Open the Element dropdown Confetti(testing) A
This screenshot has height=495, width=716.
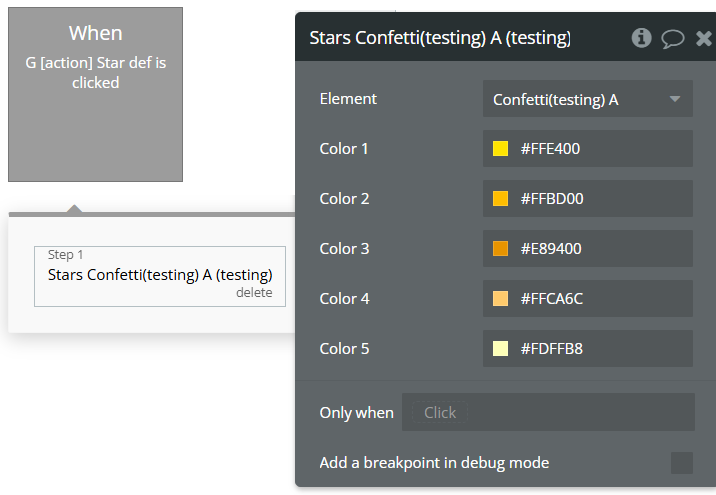point(587,99)
